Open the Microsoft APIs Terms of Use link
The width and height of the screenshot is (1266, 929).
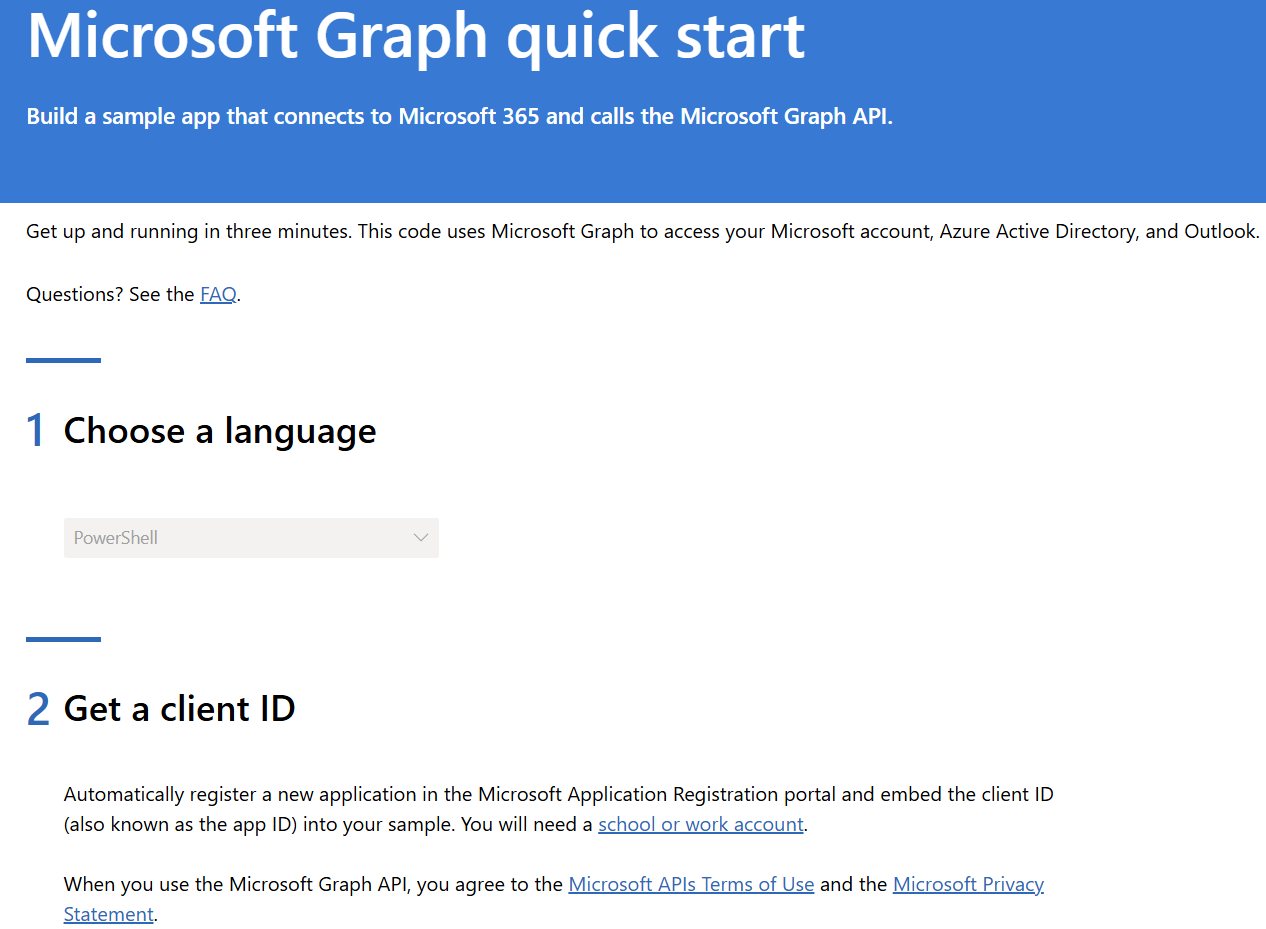(691, 885)
